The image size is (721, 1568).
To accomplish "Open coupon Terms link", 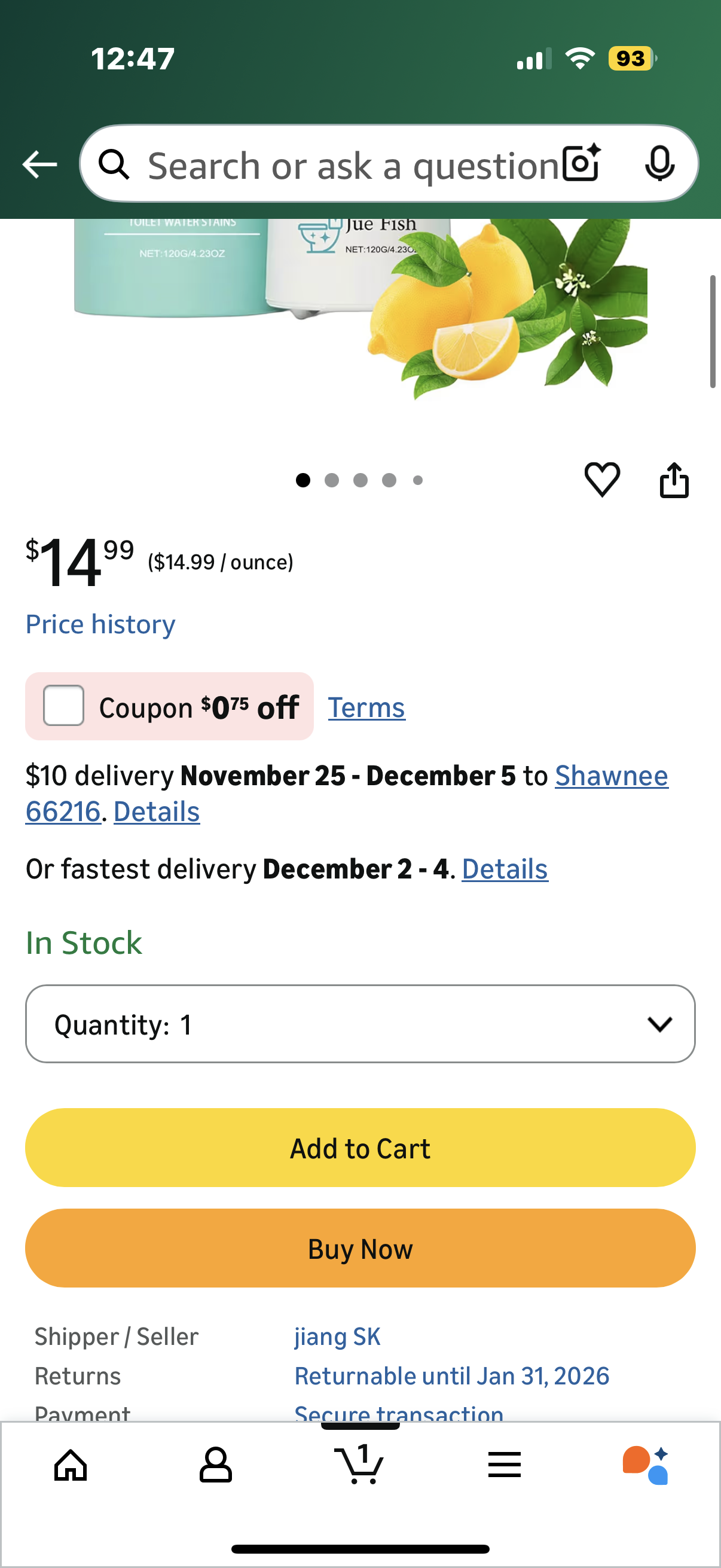I will [366, 707].
